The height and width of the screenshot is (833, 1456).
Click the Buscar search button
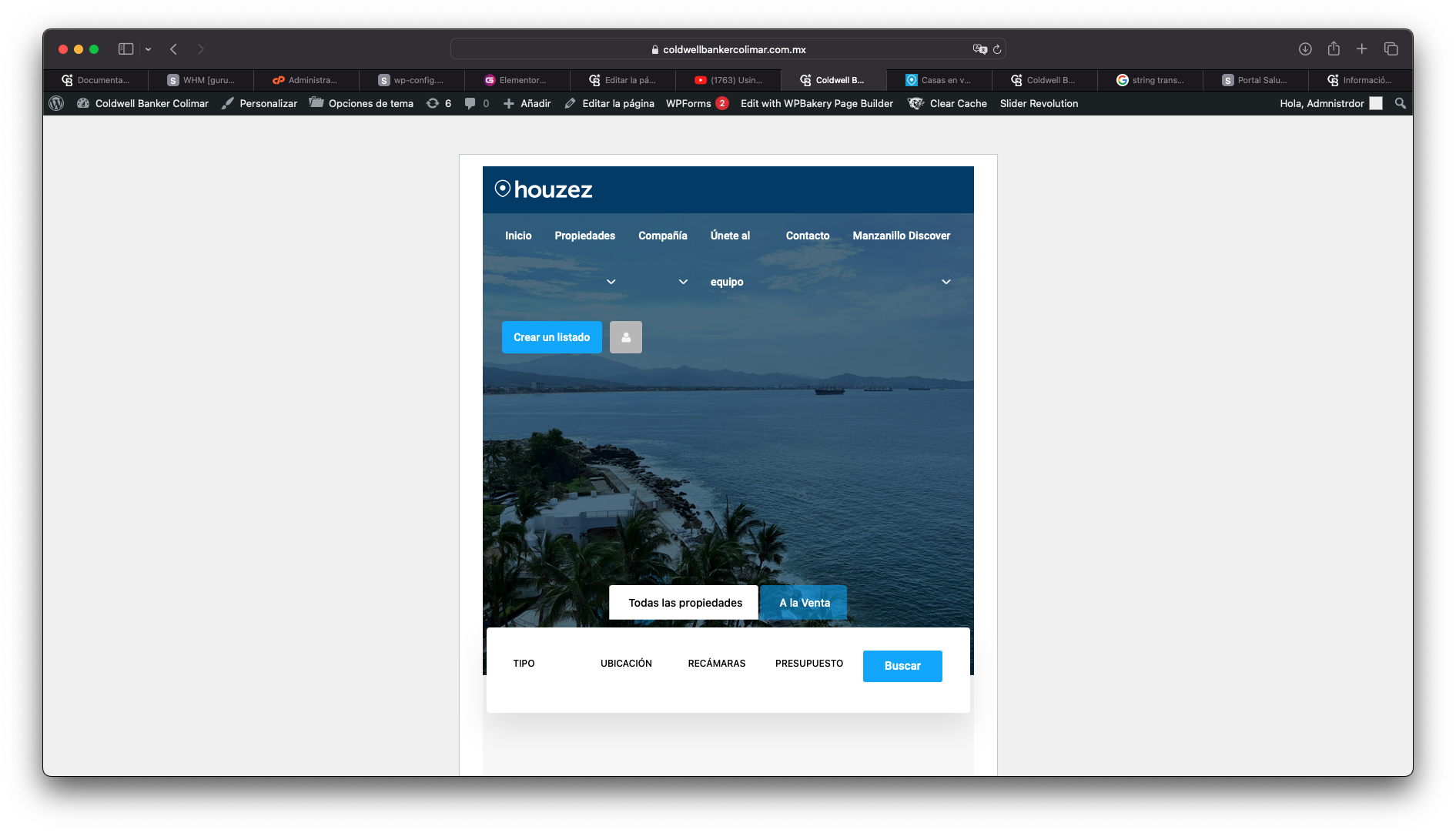[x=902, y=666]
